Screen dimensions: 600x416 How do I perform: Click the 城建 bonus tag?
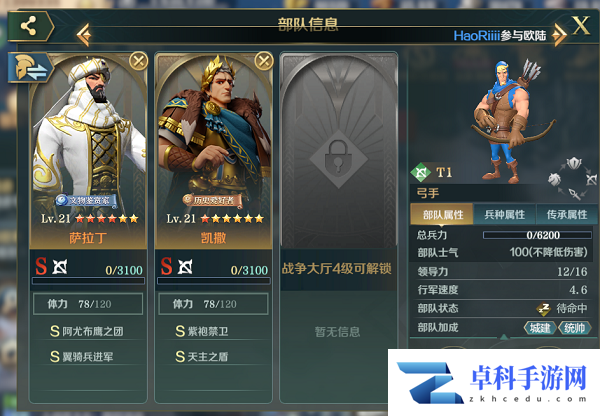tap(540, 328)
